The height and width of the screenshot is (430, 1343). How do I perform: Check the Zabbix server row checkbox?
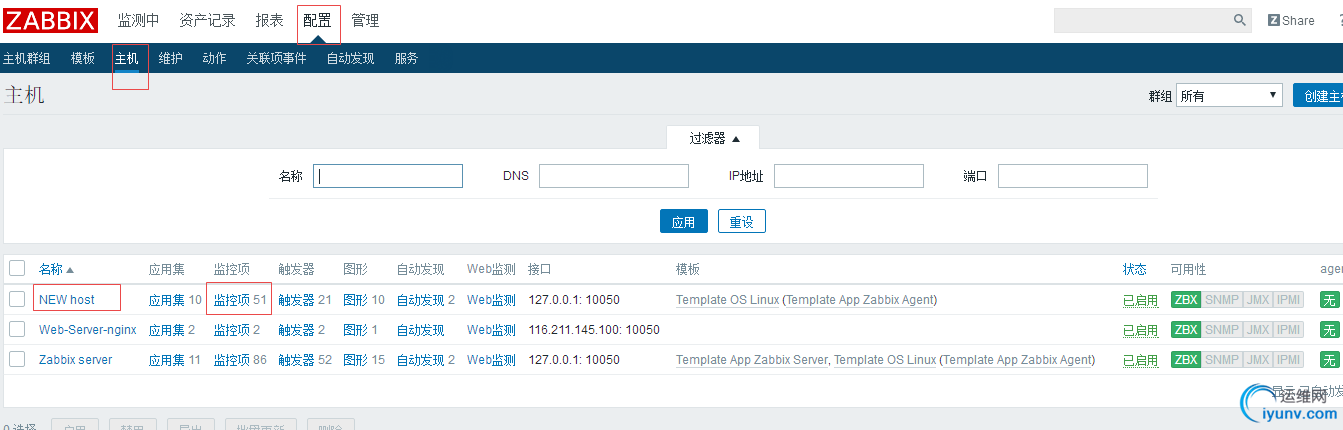17,359
